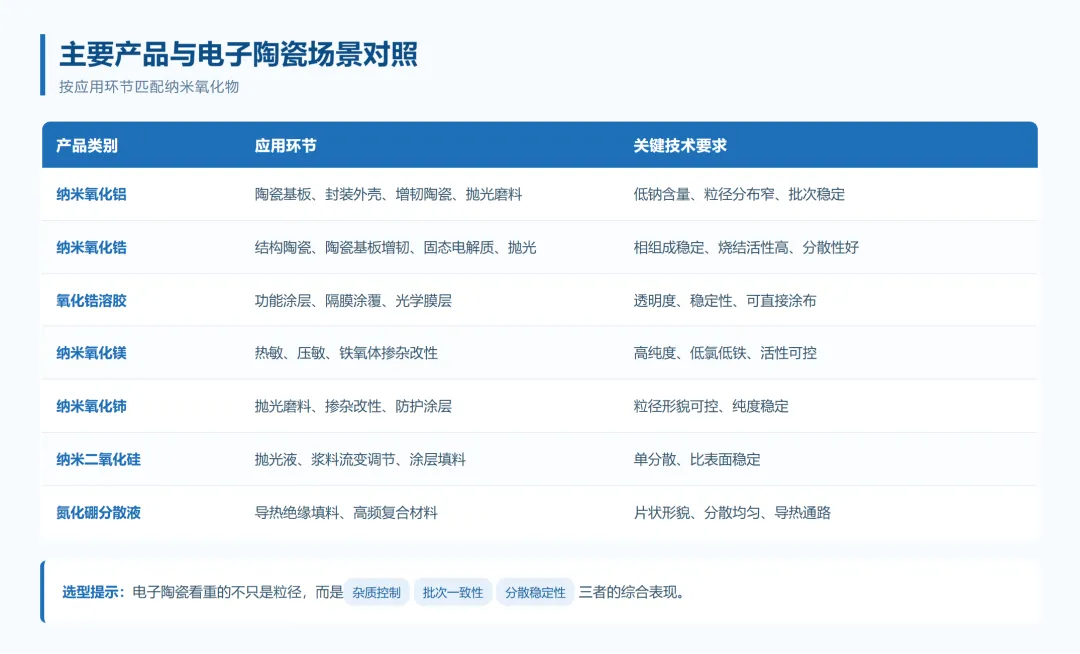Click the cell 单分散、比表面稳定
The width and height of the screenshot is (1080, 654).
click(697, 459)
